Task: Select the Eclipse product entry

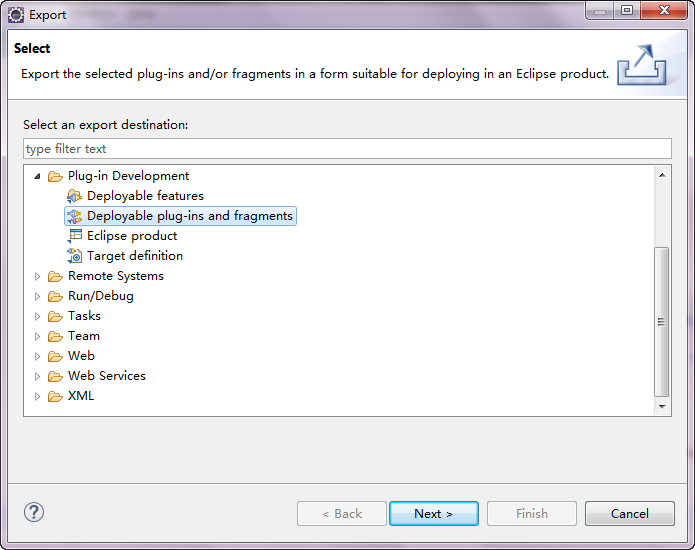Action: pyautogui.click(x=132, y=236)
